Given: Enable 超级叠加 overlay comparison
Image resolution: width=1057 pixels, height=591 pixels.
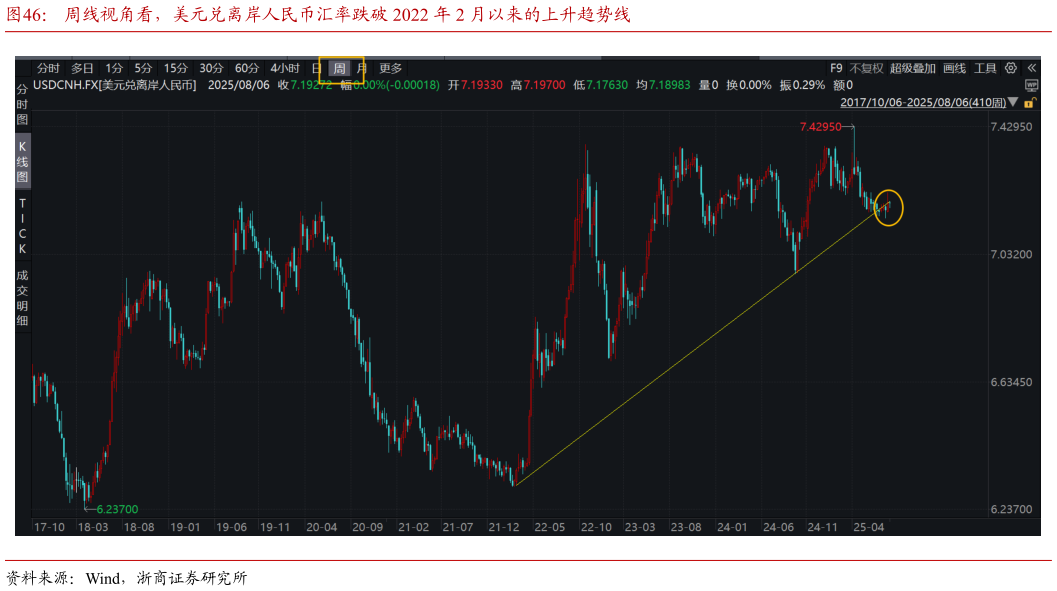Looking at the screenshot, I should [912, 68].
